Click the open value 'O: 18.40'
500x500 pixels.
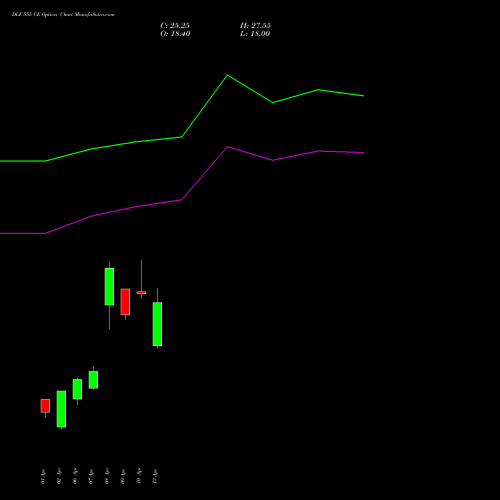pyautogui.click(x=175, y=34)
